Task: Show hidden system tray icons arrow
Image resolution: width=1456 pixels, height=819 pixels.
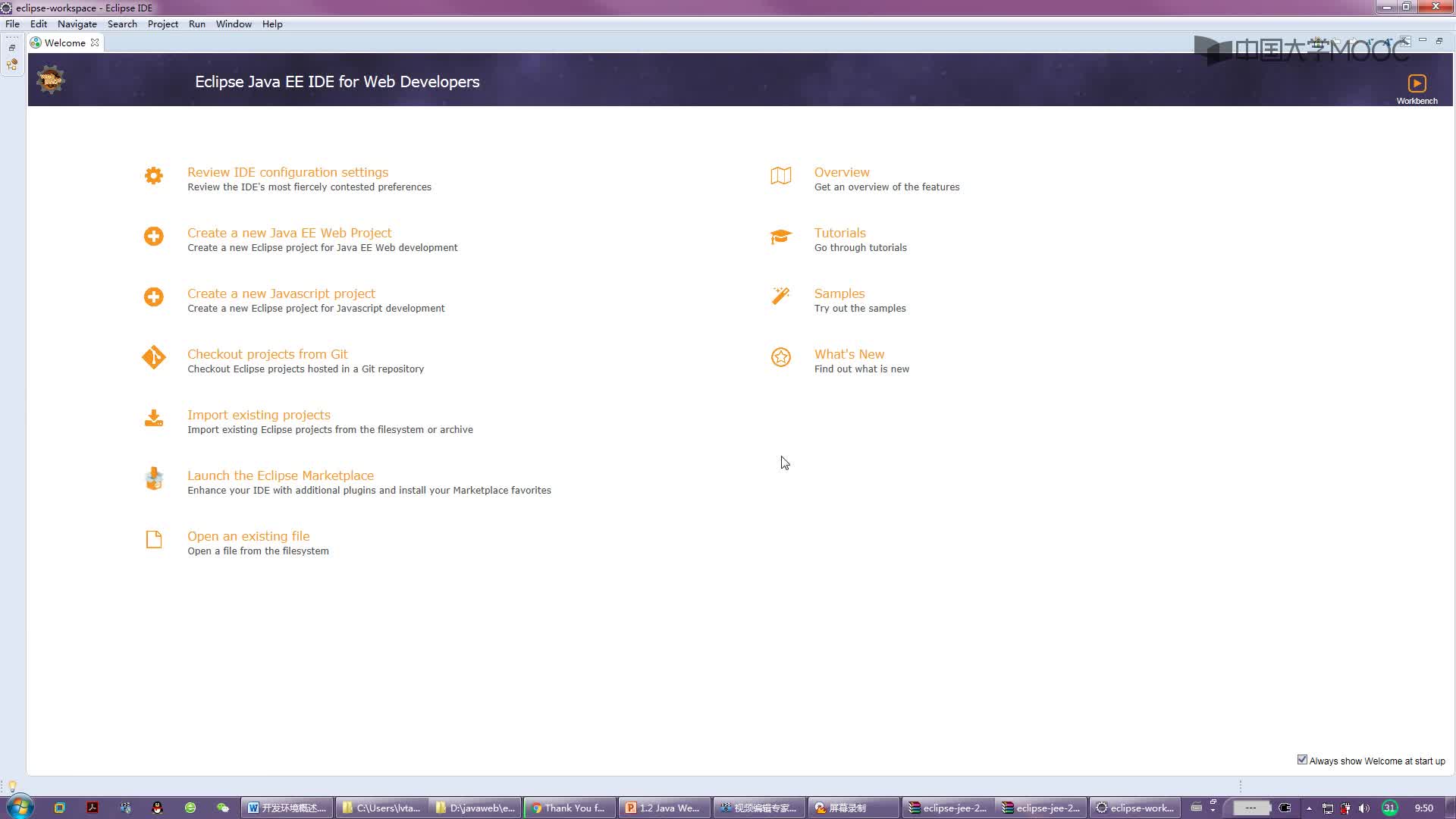Action: (1309, 808)
